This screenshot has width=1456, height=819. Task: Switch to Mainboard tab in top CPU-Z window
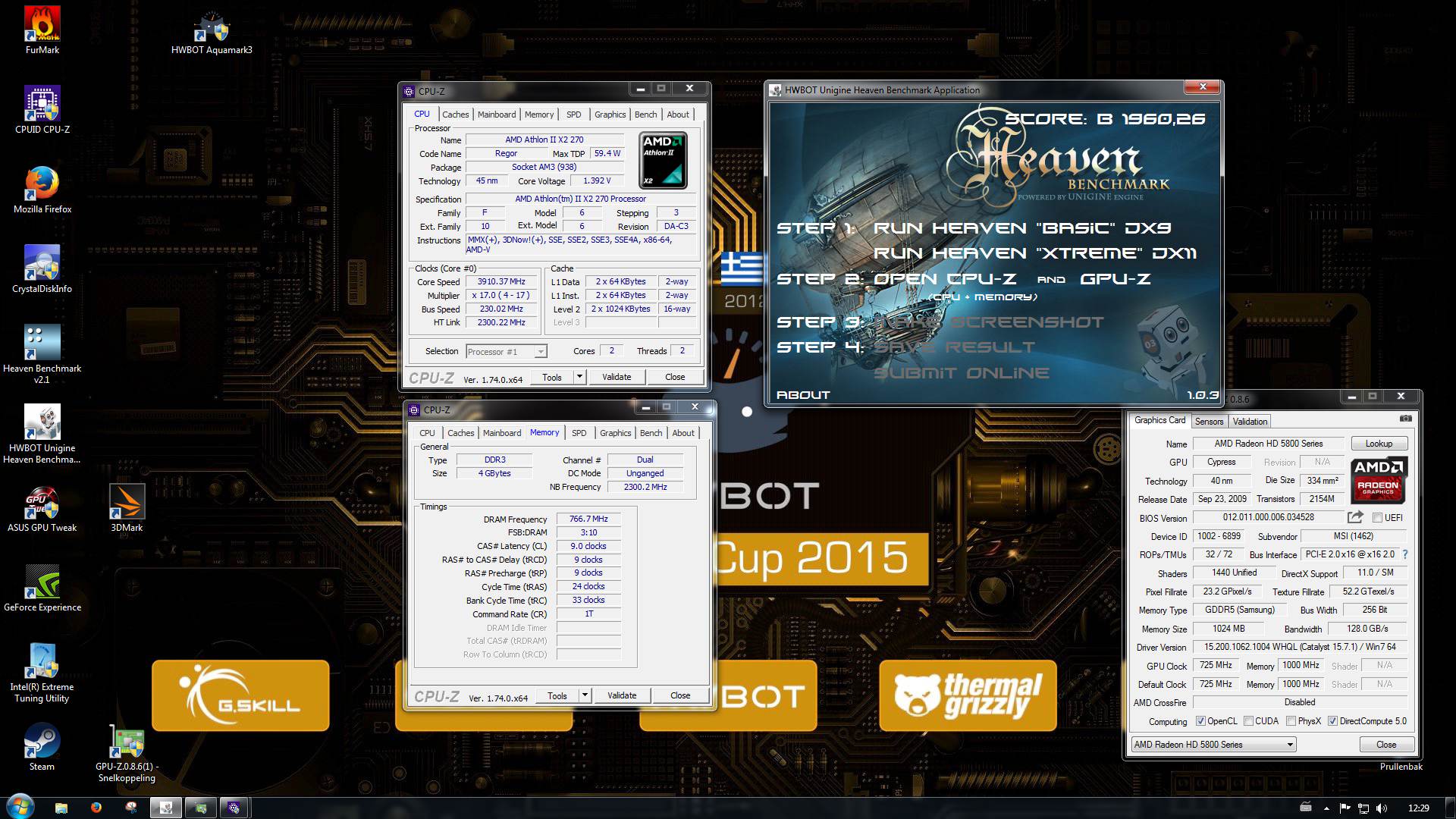click(x=497, y=115)
